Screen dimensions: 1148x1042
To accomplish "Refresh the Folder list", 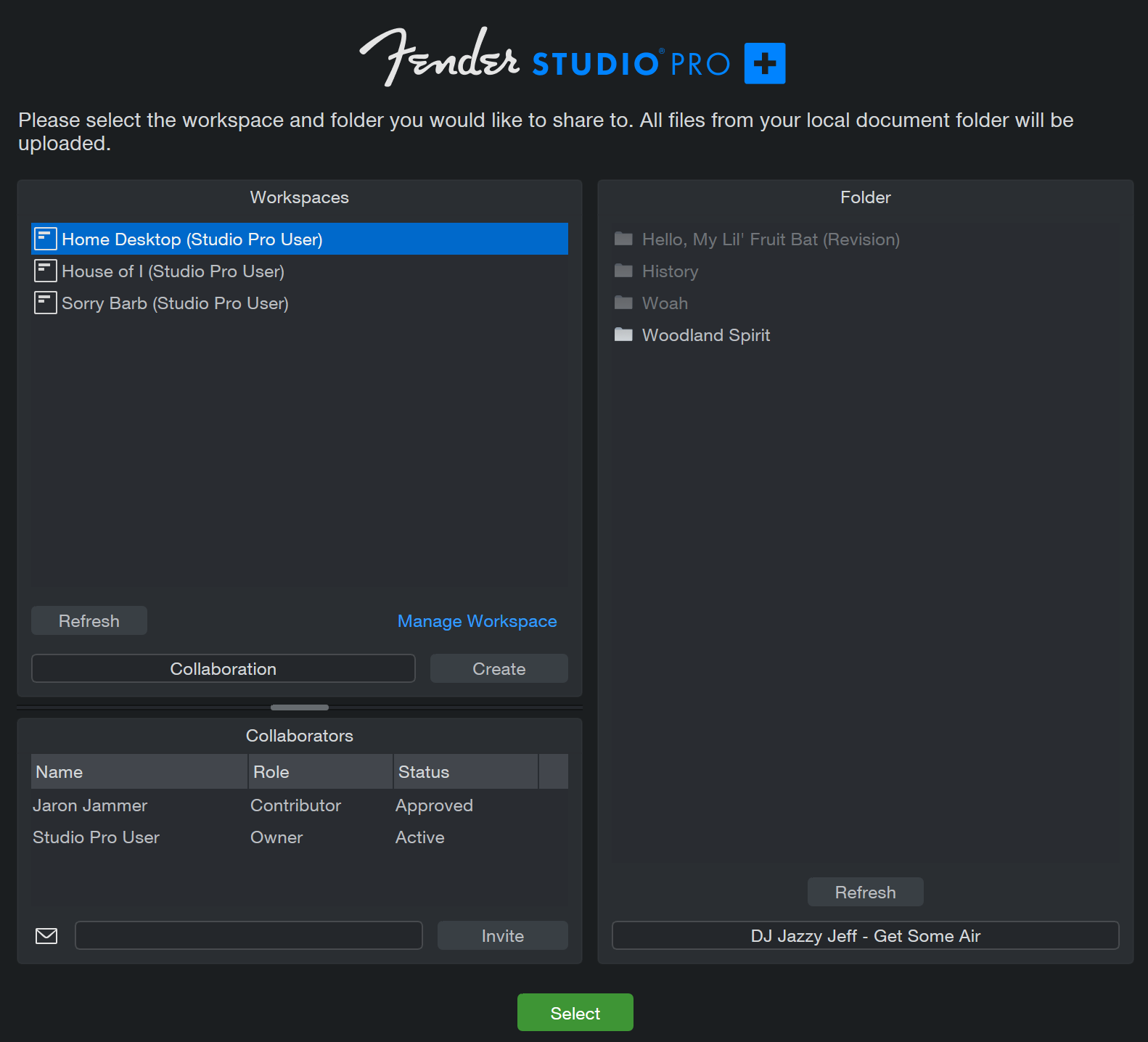I will tap(866, 892).
